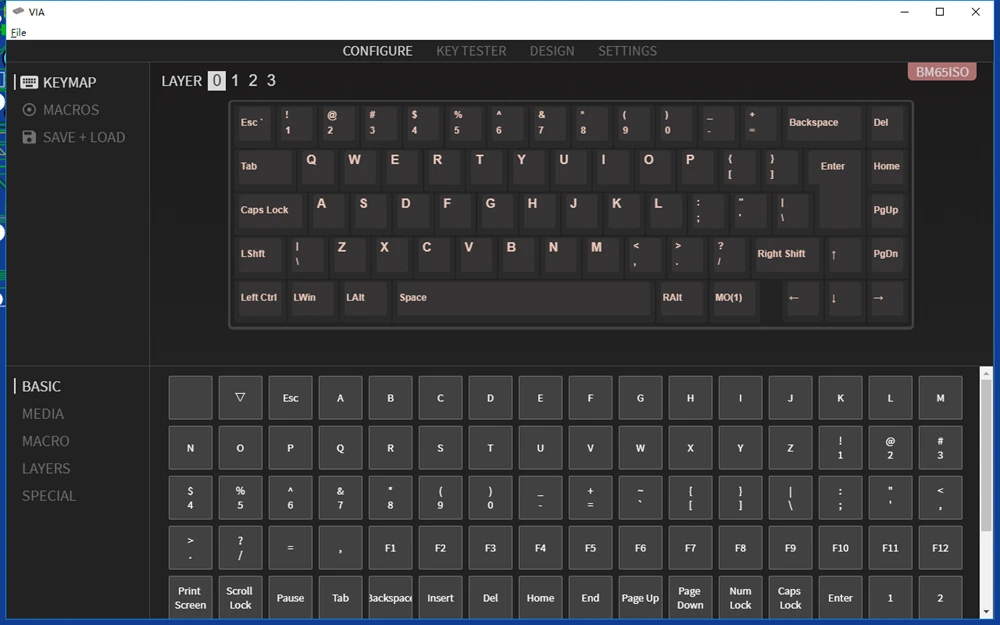Switch to layer 2

pyautogui.click(x=253, y=81)
